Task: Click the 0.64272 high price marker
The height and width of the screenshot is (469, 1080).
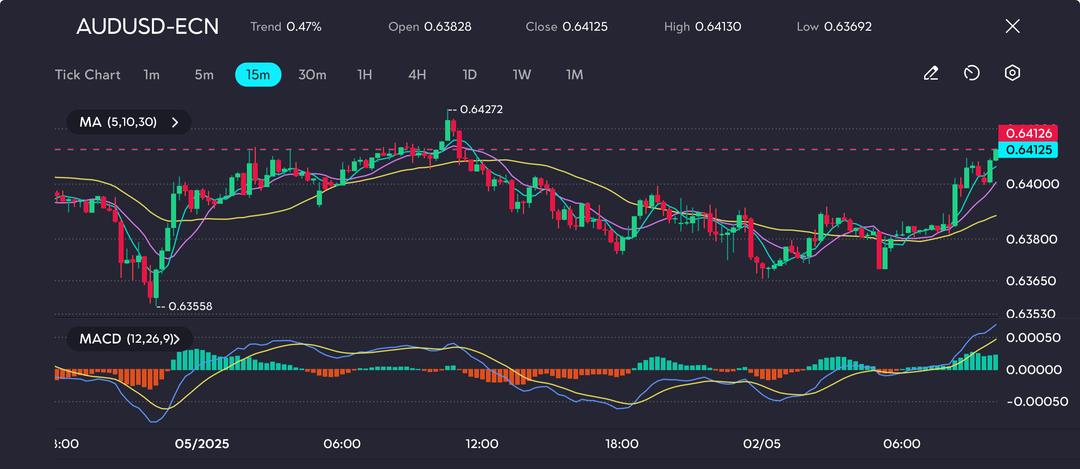Action: [x=481, y=109]
